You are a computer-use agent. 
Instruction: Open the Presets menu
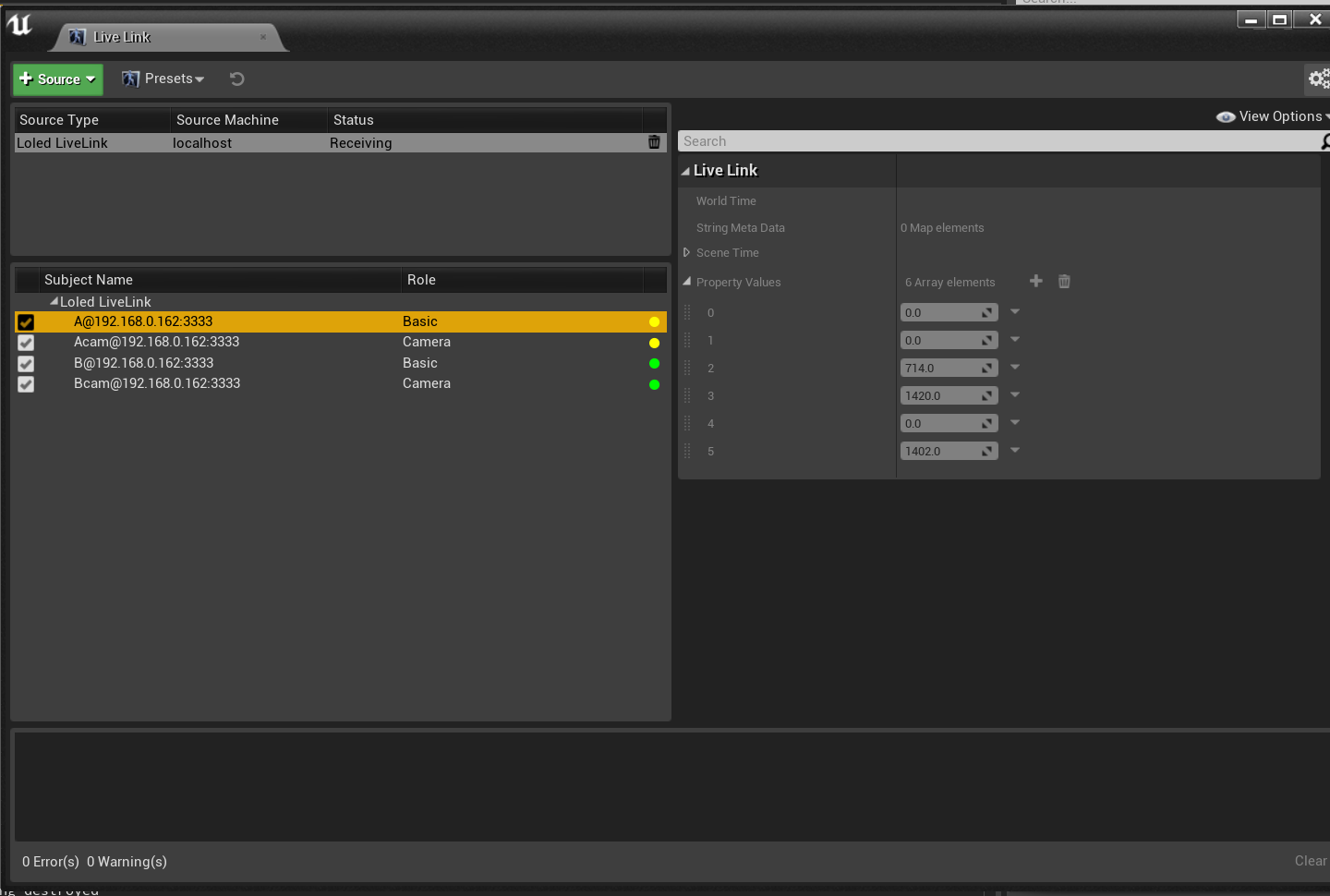coord(163,79)
